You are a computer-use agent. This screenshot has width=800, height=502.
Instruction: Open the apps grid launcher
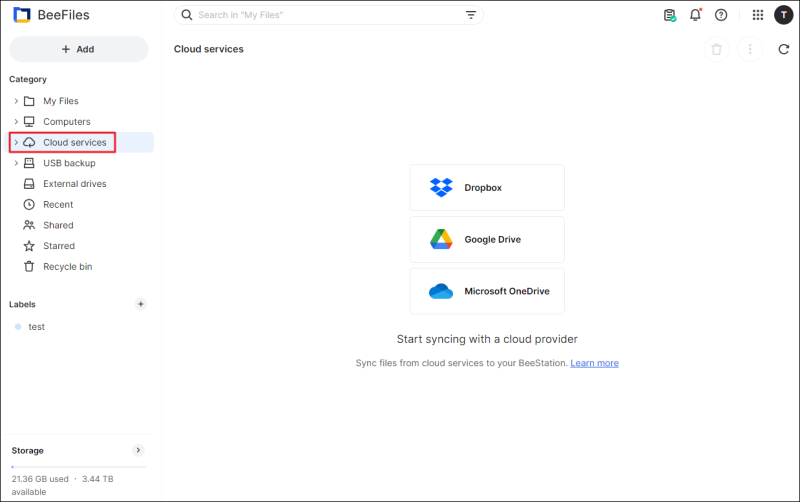(x=758, y=15)
